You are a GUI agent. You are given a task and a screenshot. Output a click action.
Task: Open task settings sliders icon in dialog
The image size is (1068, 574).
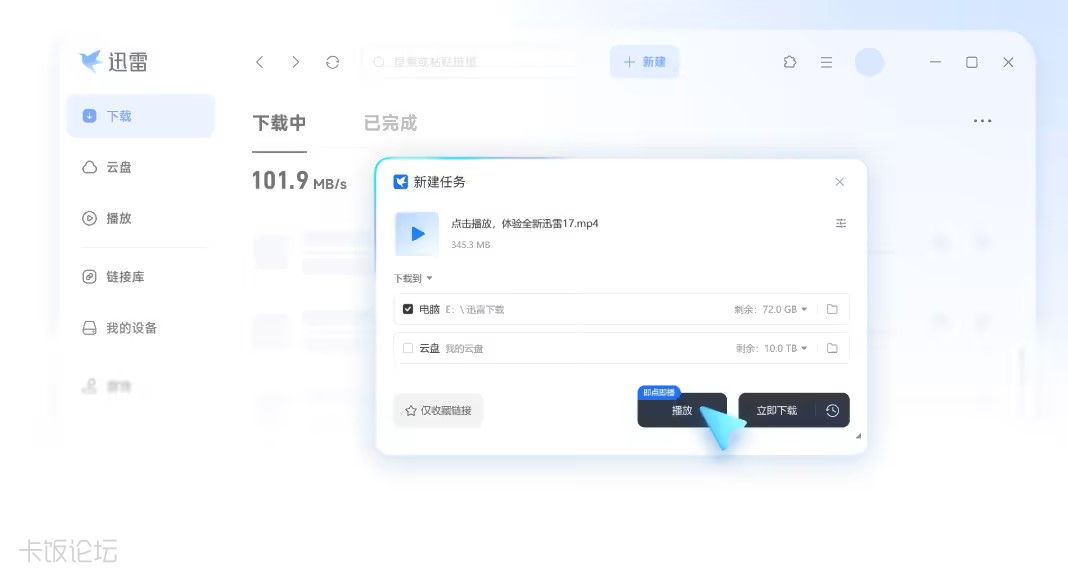841,223
